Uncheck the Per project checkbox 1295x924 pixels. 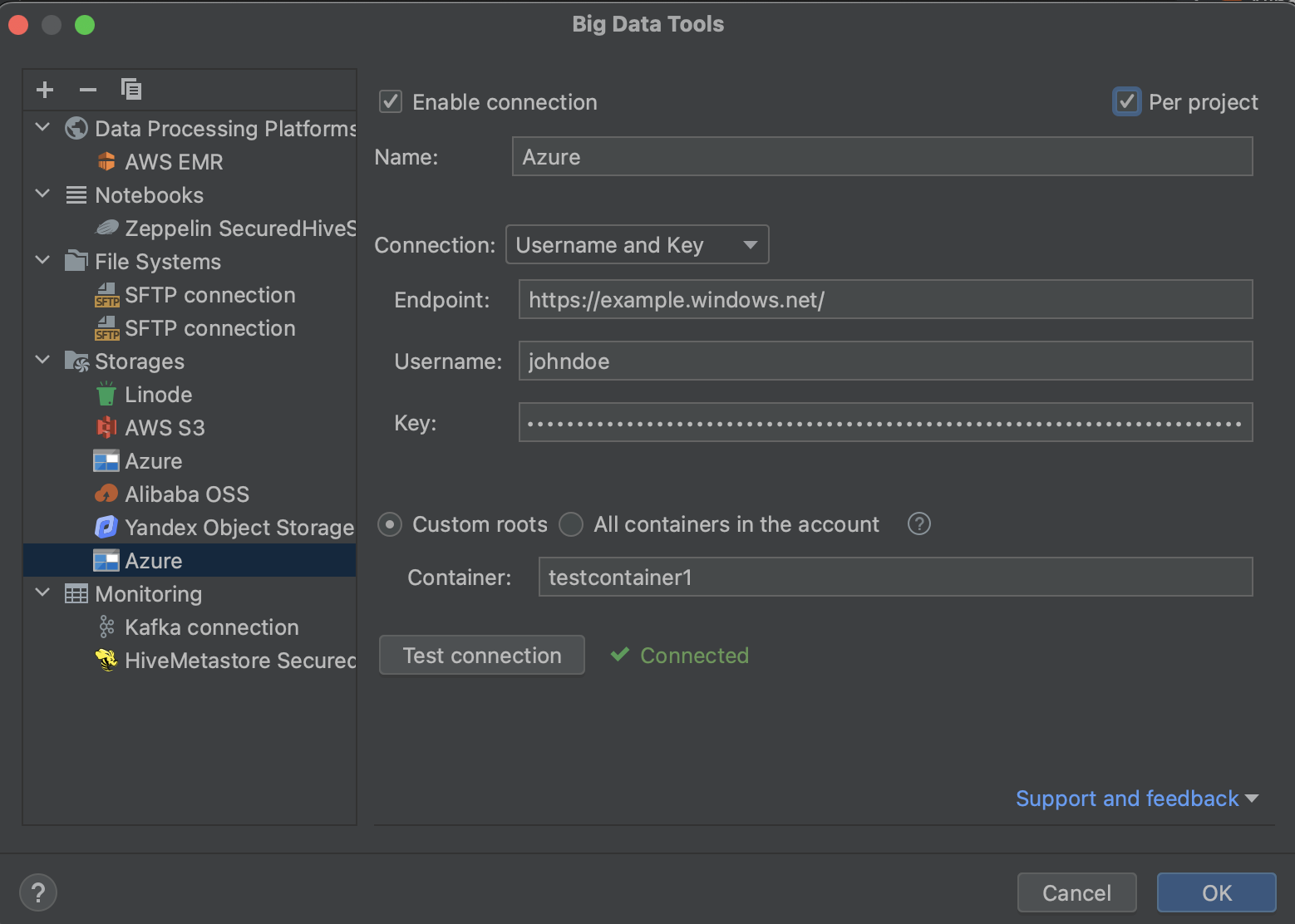[1126, 101]
